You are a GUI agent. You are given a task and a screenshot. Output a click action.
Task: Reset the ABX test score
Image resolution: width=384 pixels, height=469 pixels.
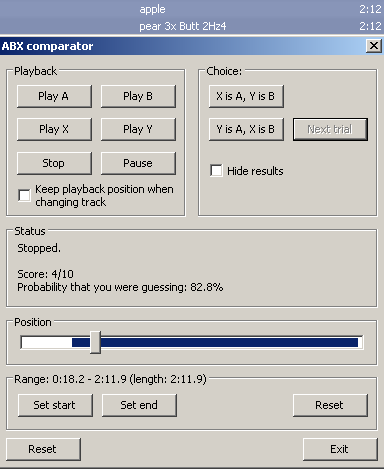(x=43, y=449)
